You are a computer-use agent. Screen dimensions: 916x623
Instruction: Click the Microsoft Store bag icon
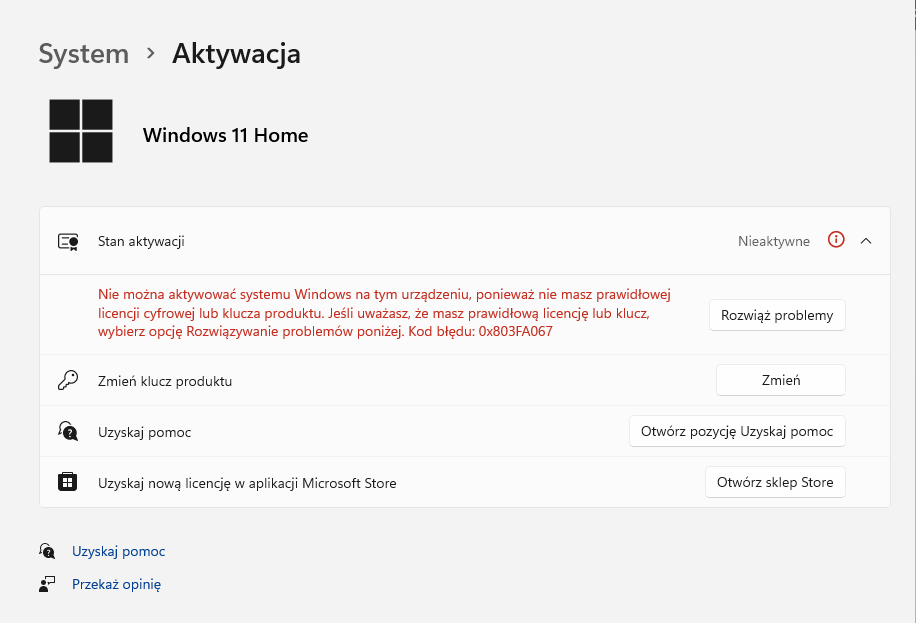point(68,482)
